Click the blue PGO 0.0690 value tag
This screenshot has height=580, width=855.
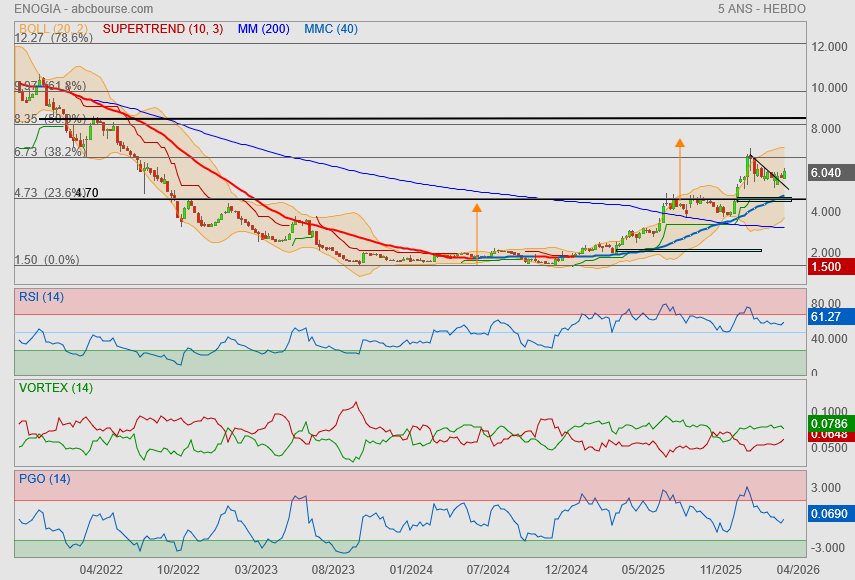pyautogui.click(x=829, y=513)
